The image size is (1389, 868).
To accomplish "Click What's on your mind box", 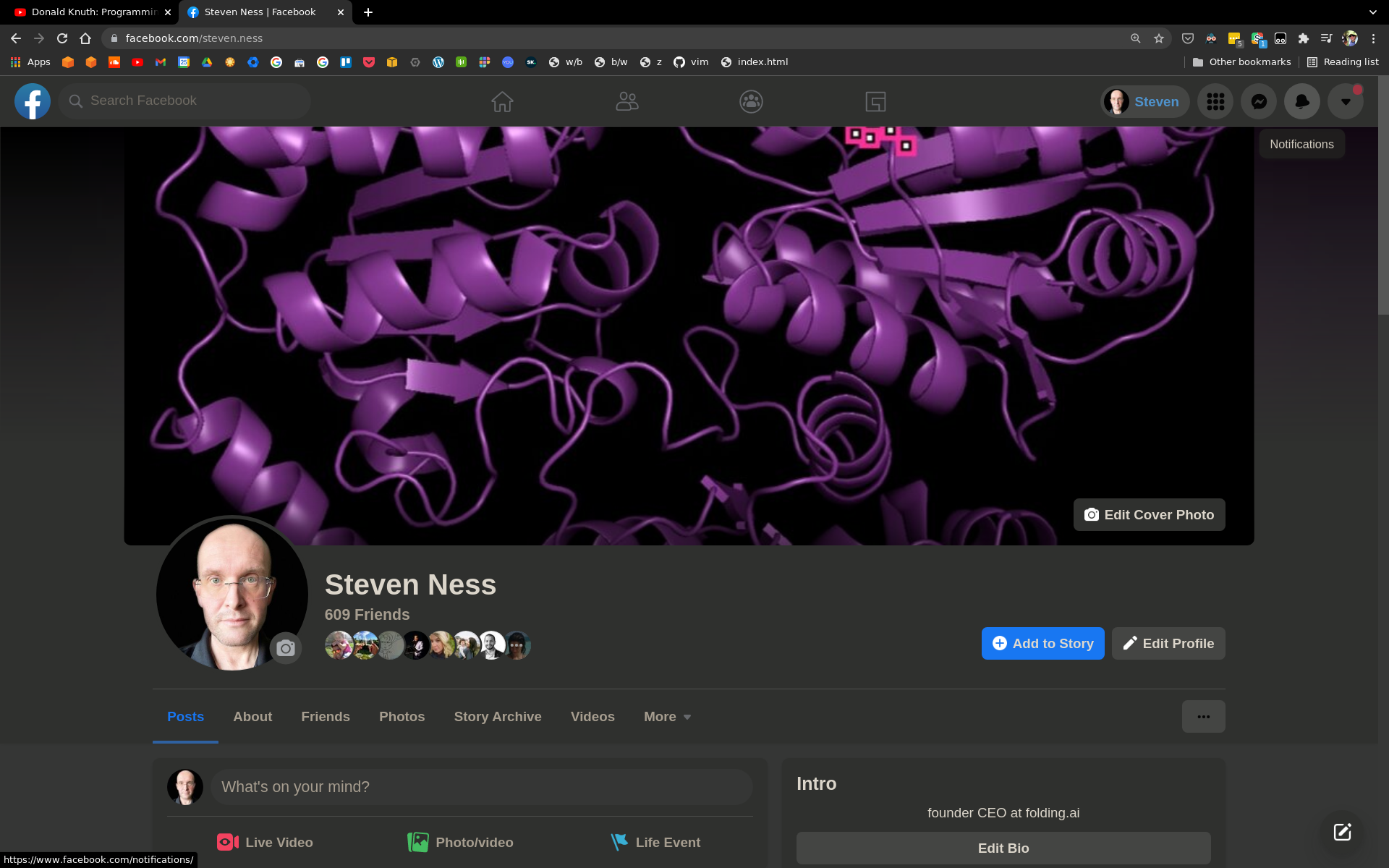I will [x=481, y=786].
